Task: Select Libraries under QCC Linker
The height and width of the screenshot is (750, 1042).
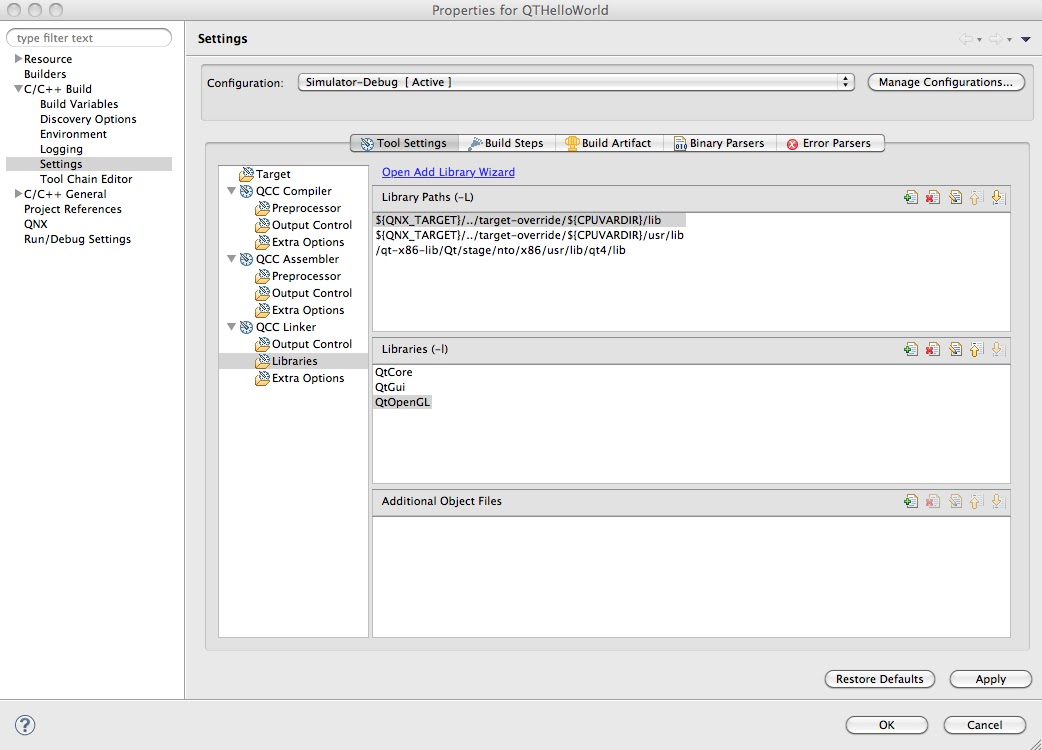Action: tap(286, 361)
